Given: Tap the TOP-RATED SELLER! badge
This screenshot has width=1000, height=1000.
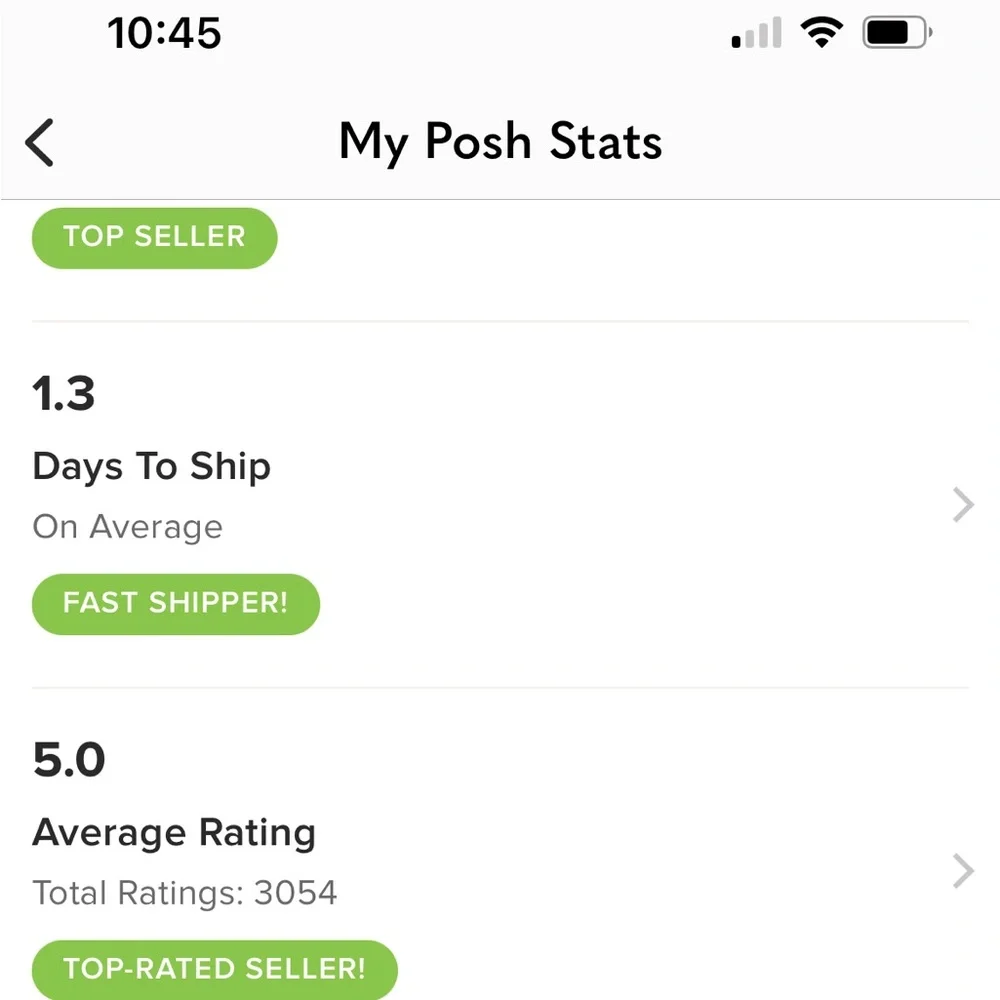Looking at the screenshot, I should pos(214,969).
